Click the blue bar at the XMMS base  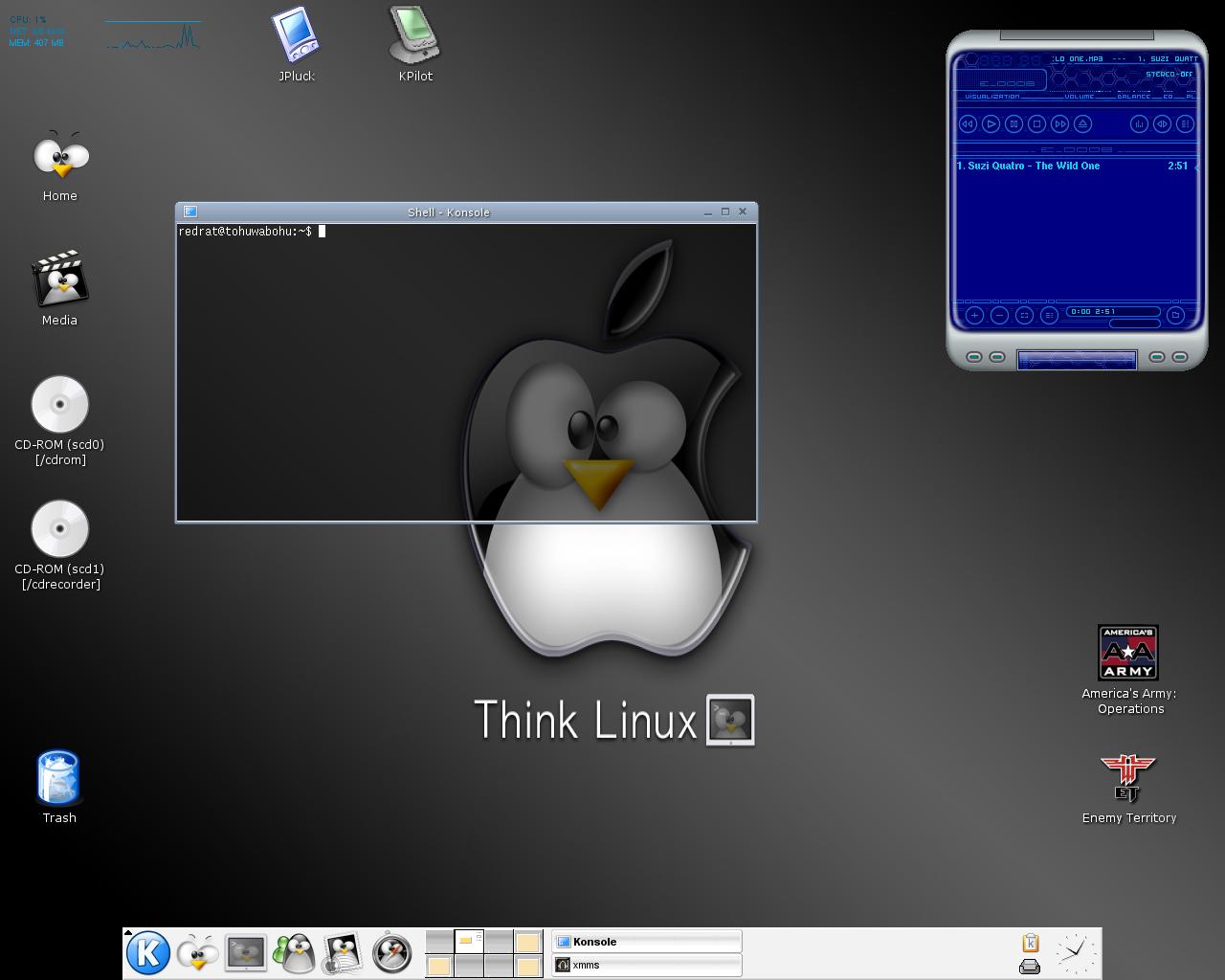pos(1077,360)
